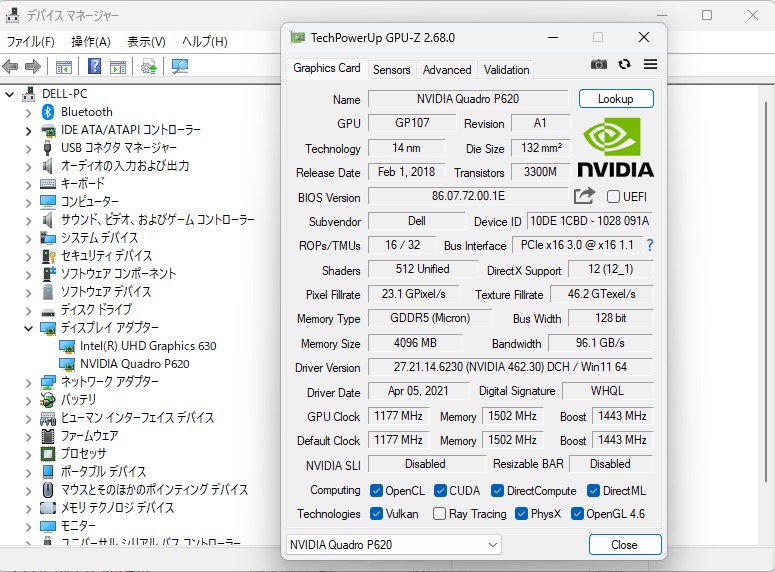Click the NVIDIA logo image
Screen dimensions: 775x572
tap(615, 148)
